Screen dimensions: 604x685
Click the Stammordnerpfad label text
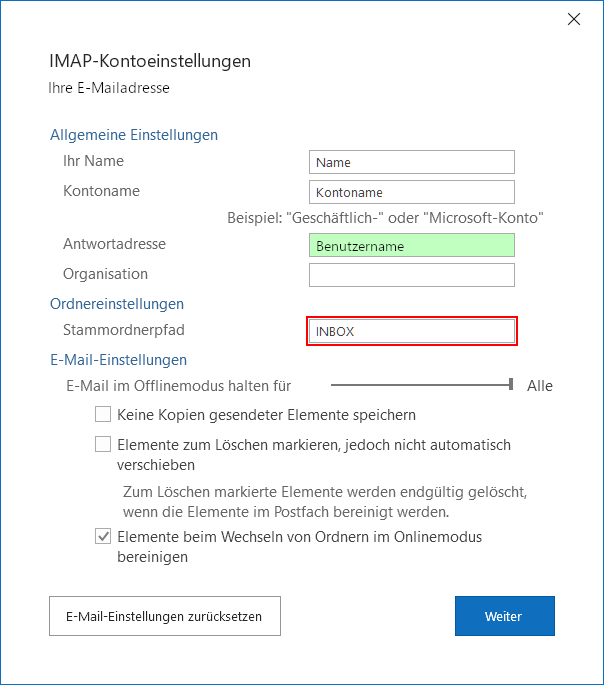click(x=124, y=329)
